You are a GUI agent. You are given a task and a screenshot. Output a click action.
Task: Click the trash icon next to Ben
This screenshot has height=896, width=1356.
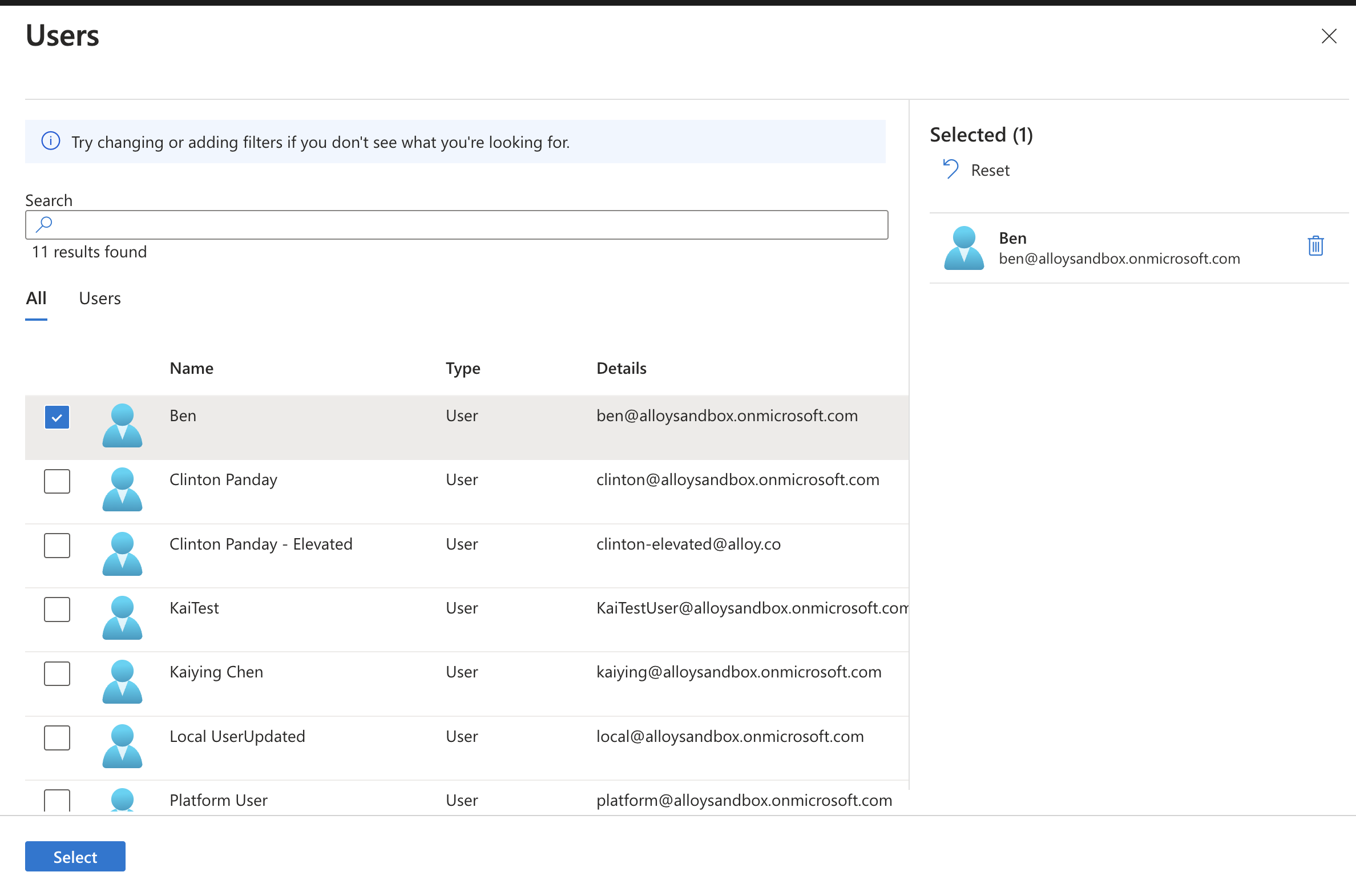click(1315, 247)
